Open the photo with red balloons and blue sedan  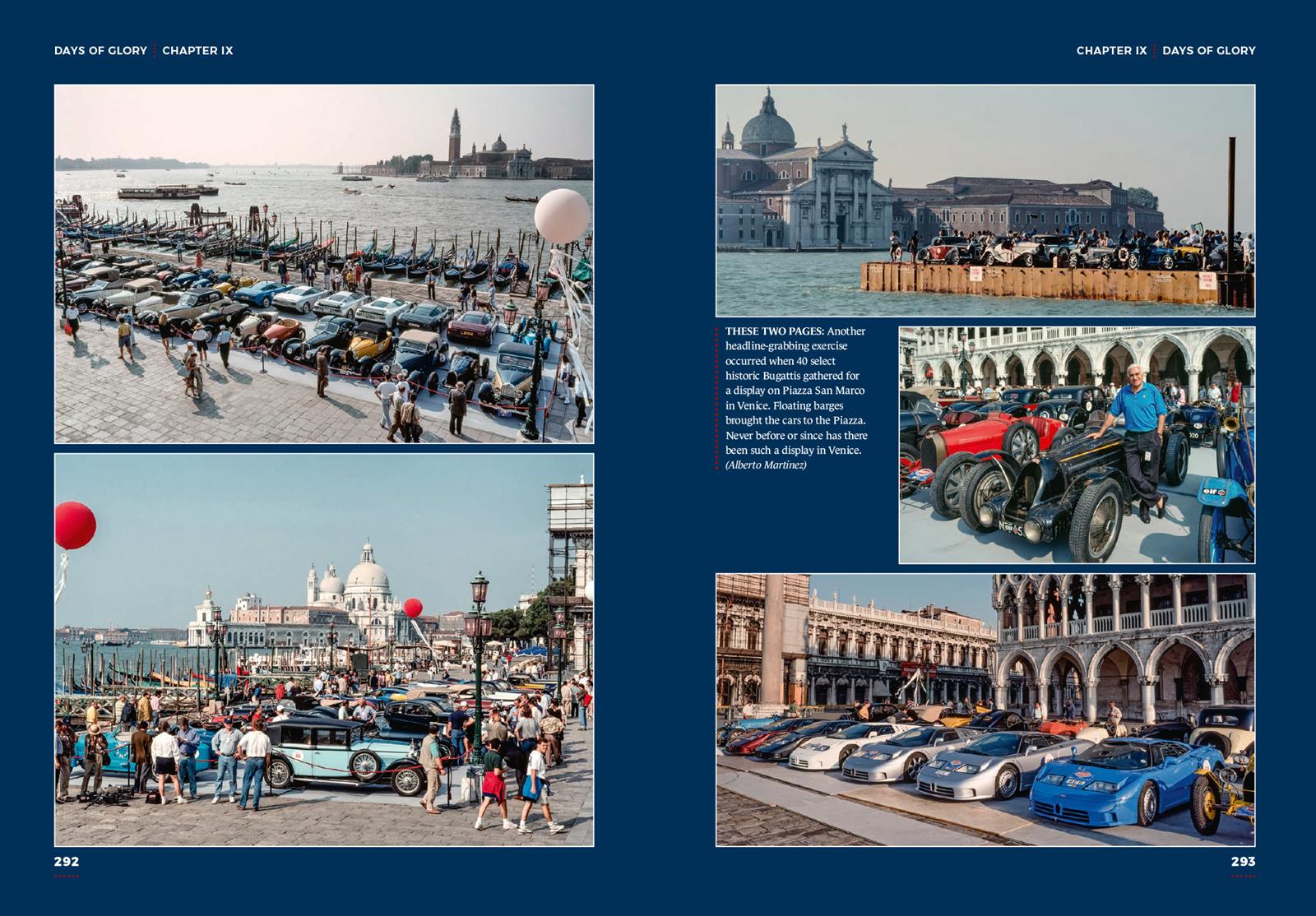324,650
